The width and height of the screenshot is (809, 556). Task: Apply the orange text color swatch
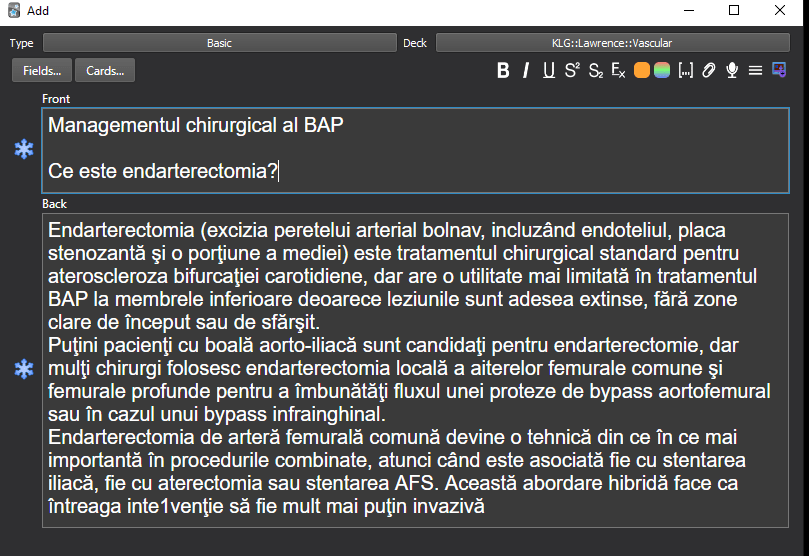(x=642, y=70)
